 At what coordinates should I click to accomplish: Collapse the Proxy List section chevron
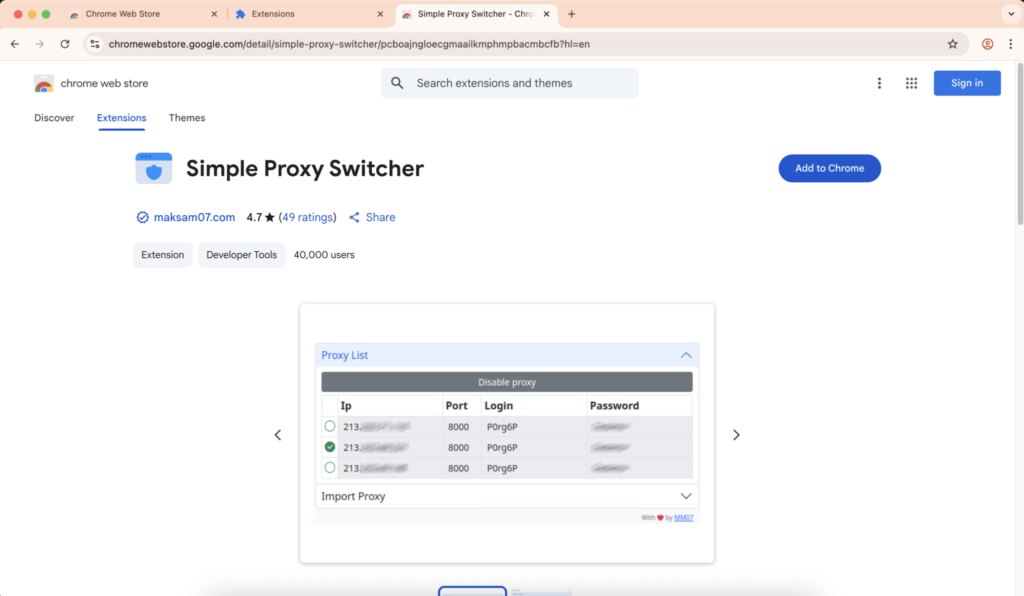click(x=686, y=355)
